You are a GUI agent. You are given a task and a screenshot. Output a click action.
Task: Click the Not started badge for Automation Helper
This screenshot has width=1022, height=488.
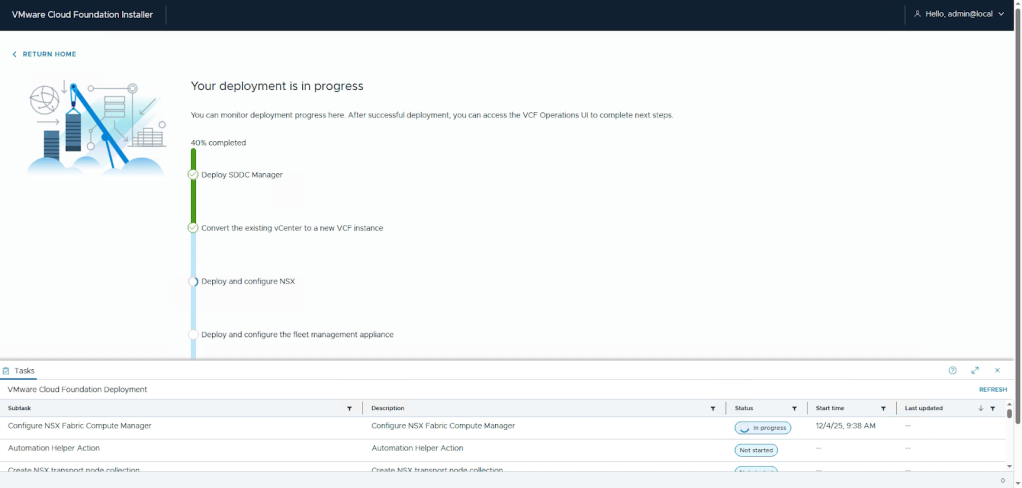pyautogui.click(x=756, y=450)
